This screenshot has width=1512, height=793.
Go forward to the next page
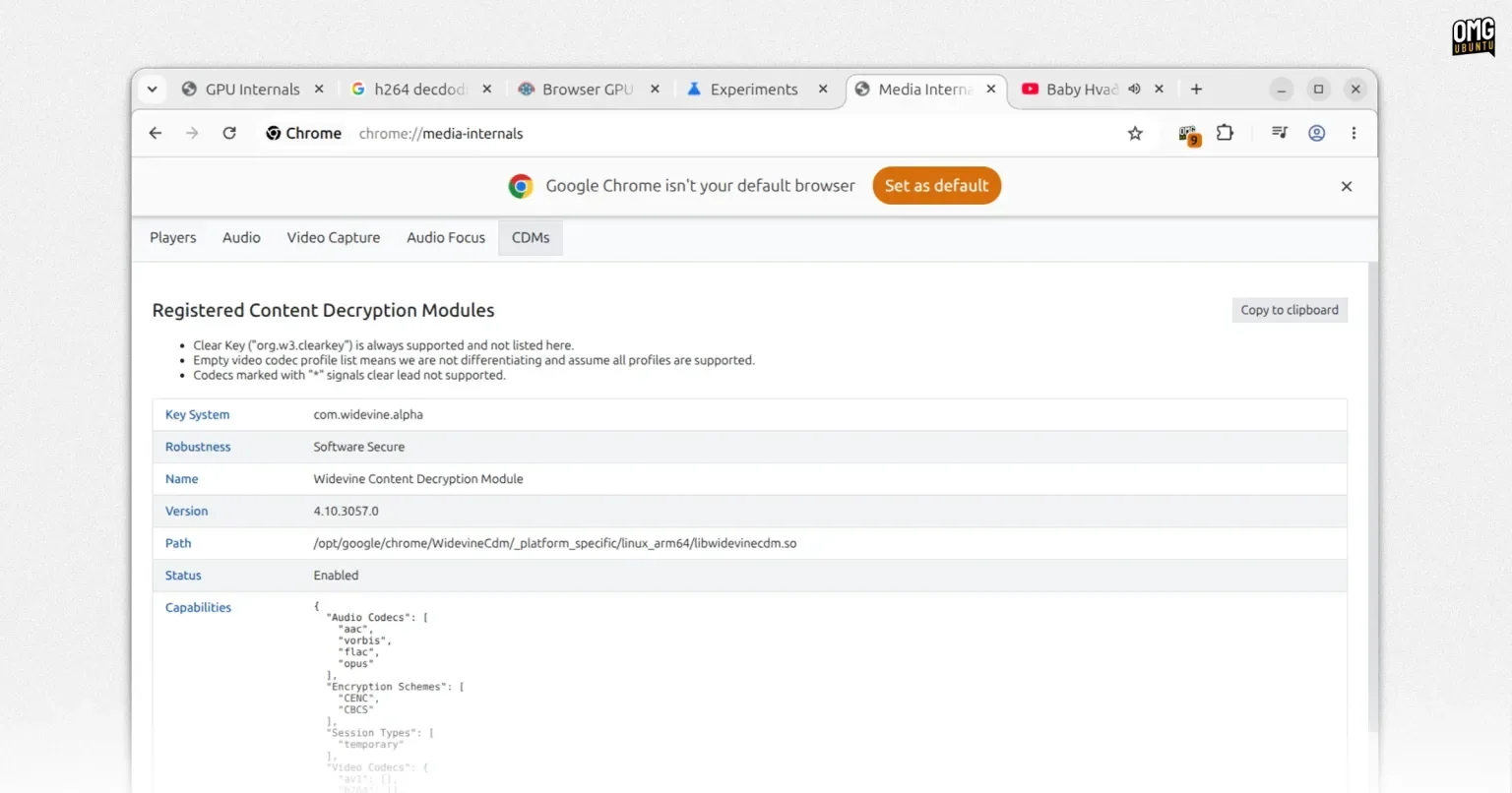(x=192, y=133)
